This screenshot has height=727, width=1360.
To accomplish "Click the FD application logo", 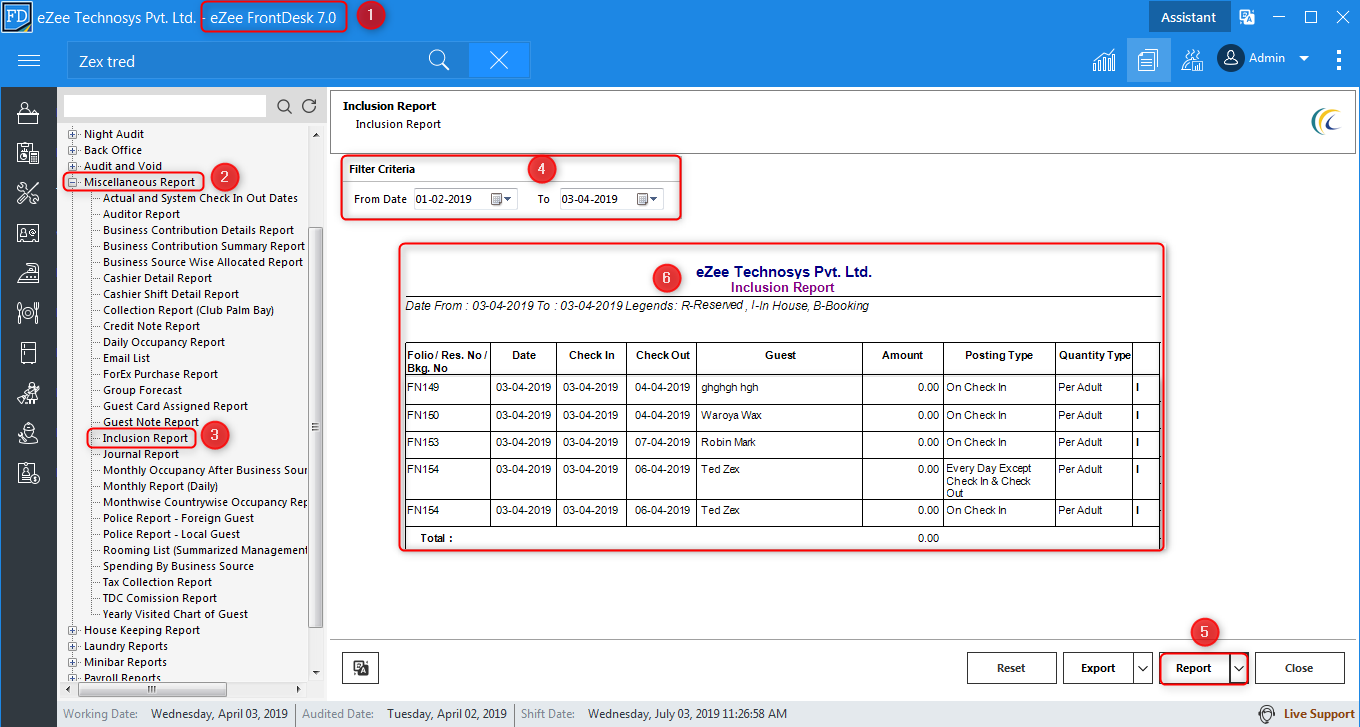I will tap(18, 17).
